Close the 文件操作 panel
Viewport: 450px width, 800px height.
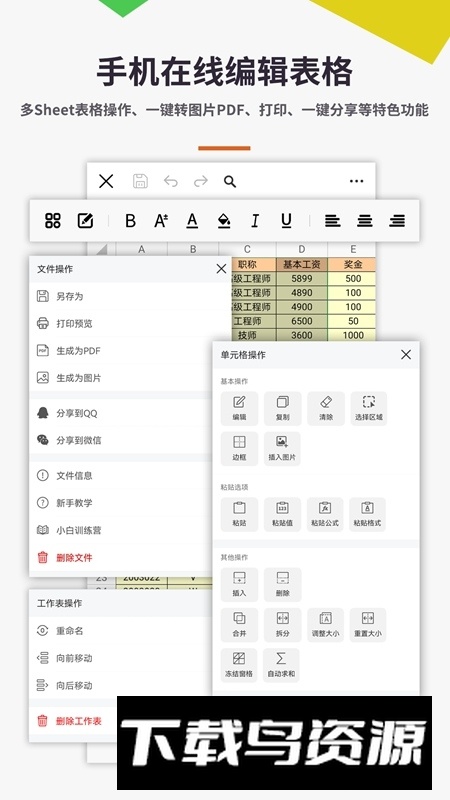pyautogui.click(x=221, y=269)
